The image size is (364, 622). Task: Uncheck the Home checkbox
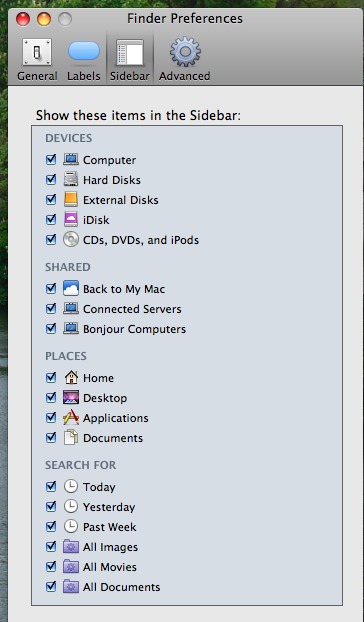click(51, 378)
